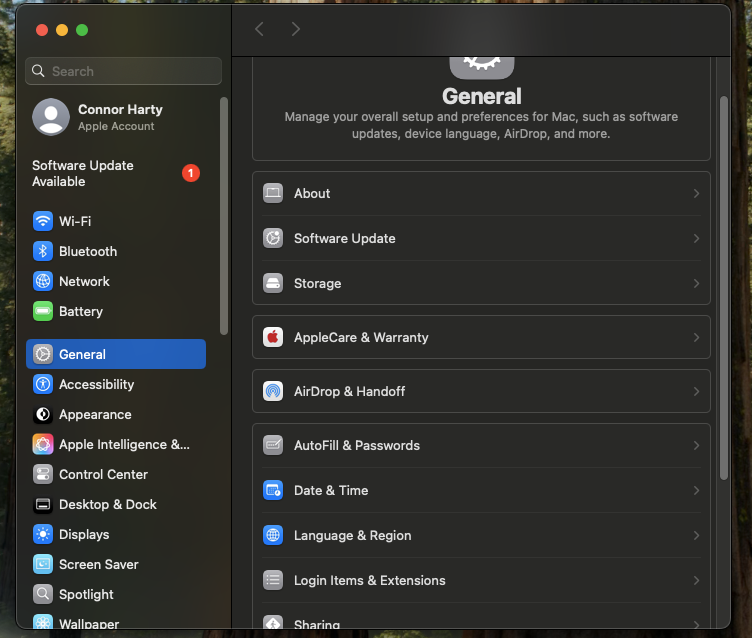Select Displays label in the sidebar

click(84, 534)
